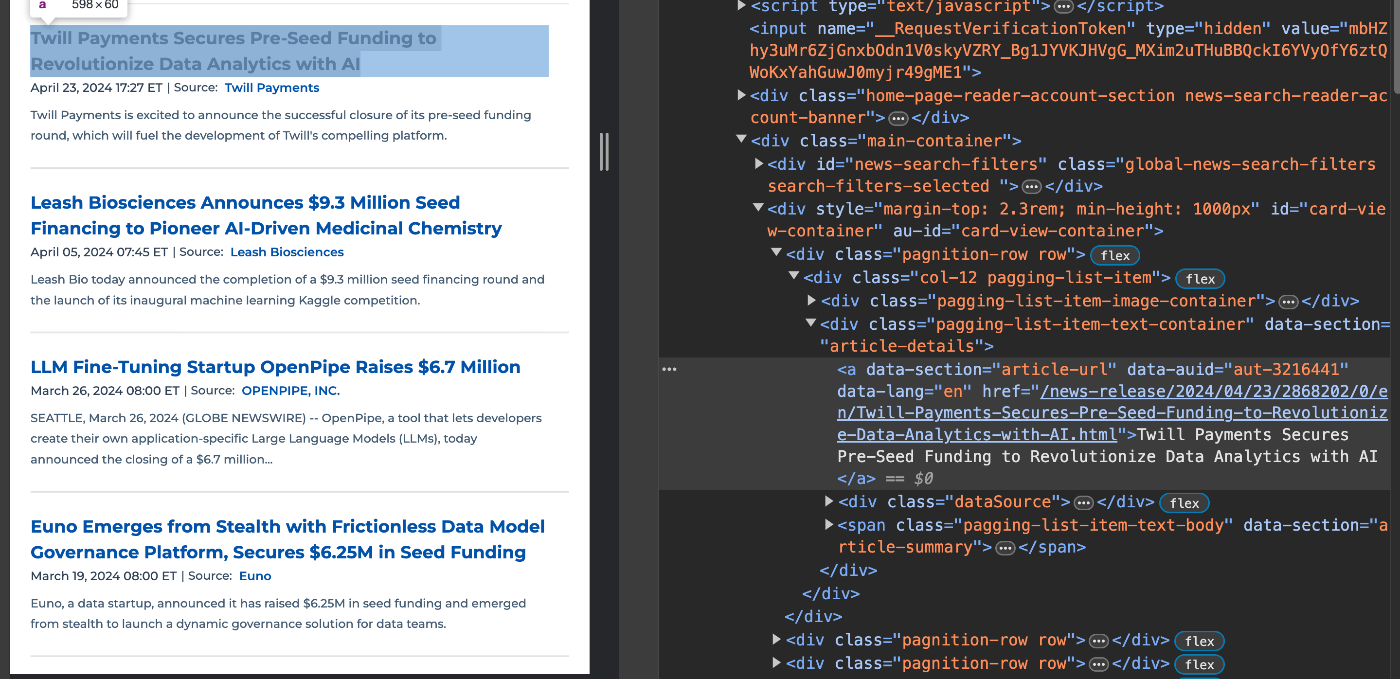Click the Leash Biosciences source link
The width and height of the screenshot is (1400, 679).
(x=287, y=252)
